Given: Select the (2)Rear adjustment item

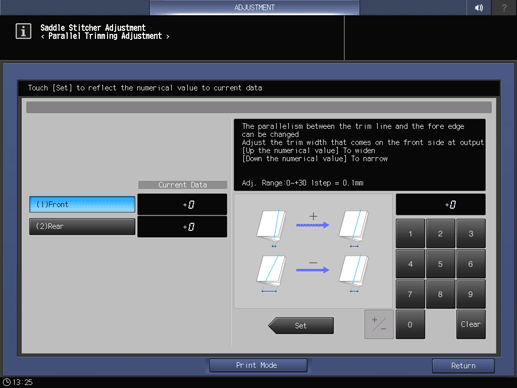Looking at the screenshot, I should (x=82, y=226).
